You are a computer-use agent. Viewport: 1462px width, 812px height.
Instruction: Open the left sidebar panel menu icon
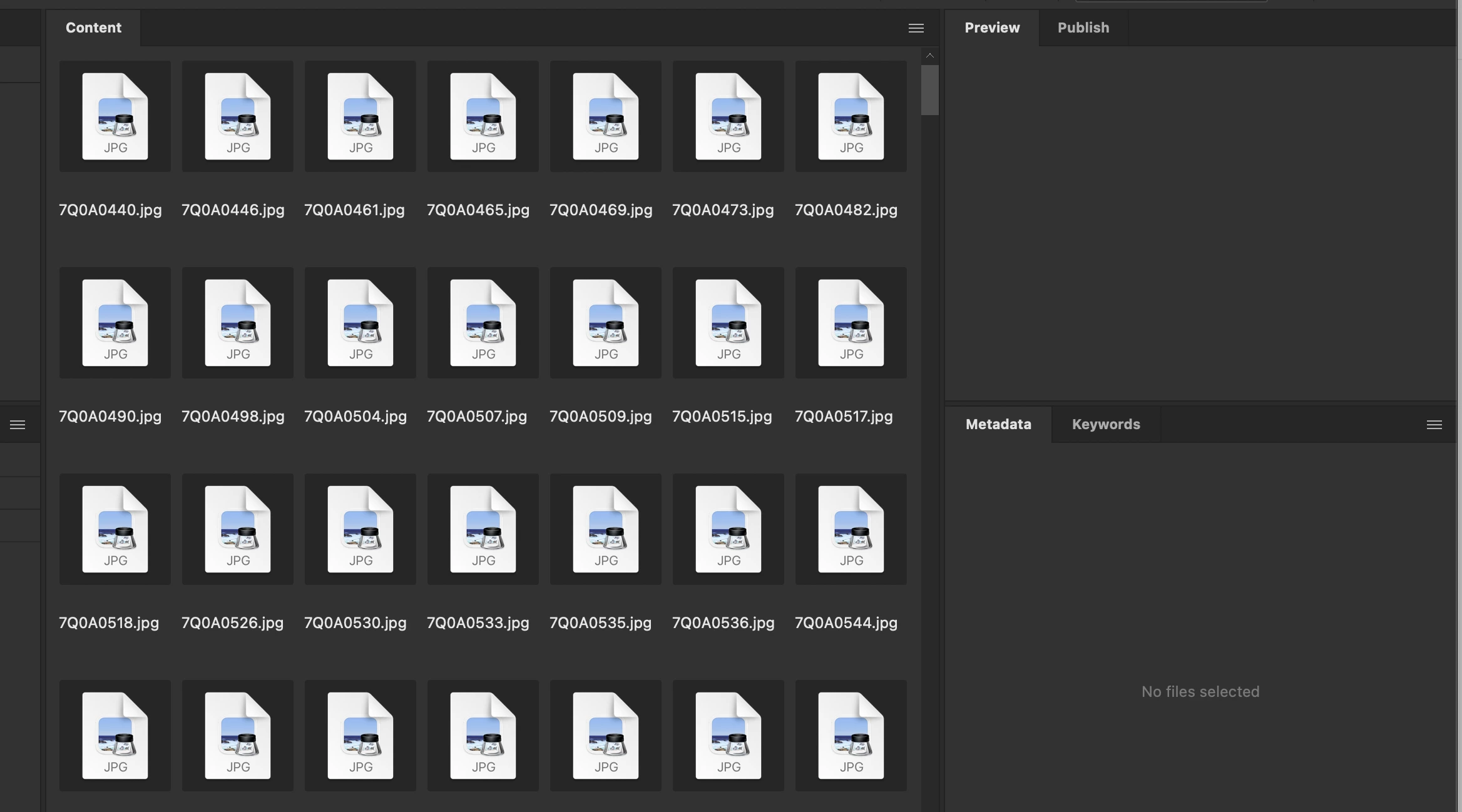18,425
